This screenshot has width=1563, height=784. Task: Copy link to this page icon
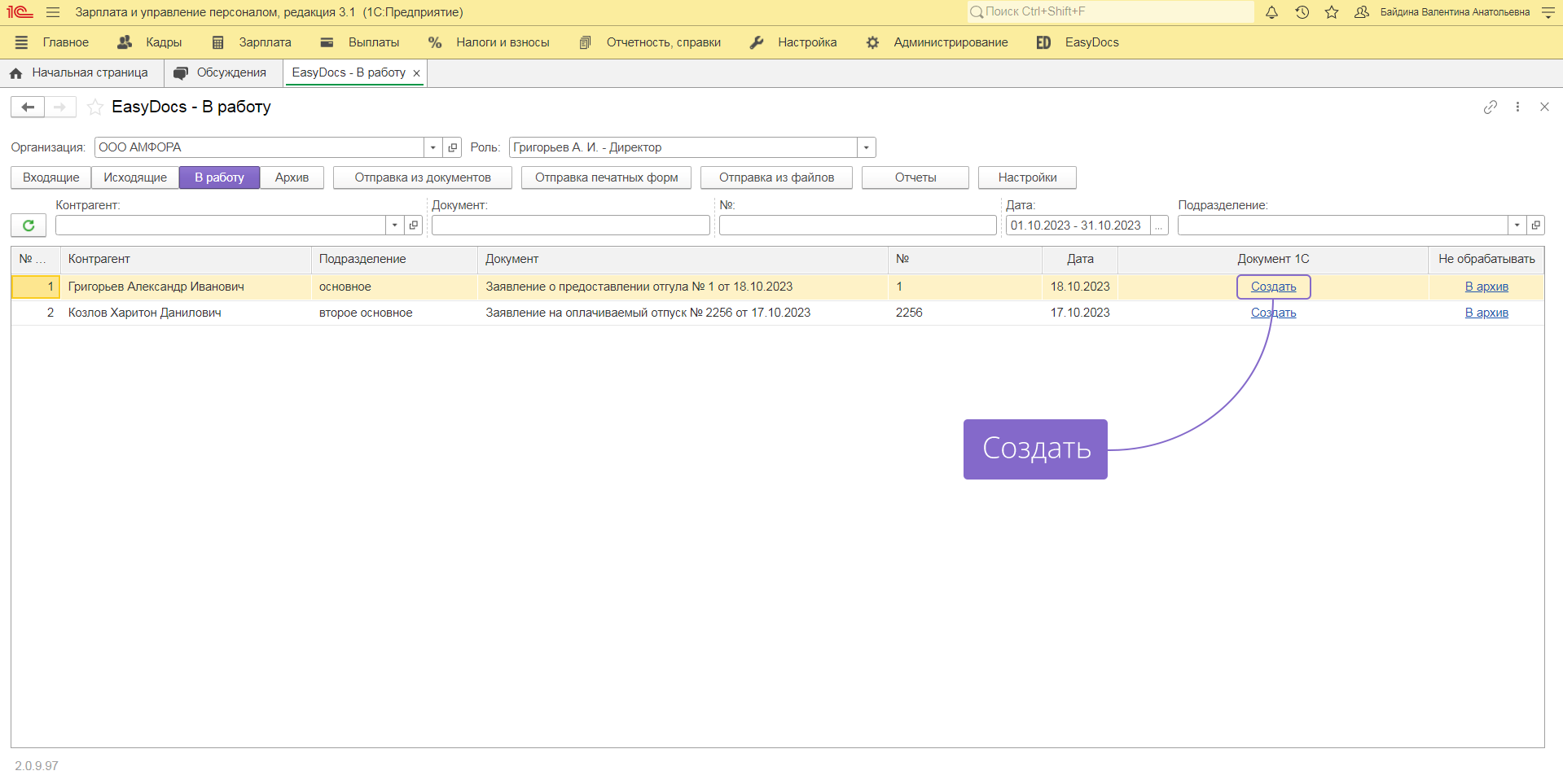pyautogui.click(x=1490, y=107)
